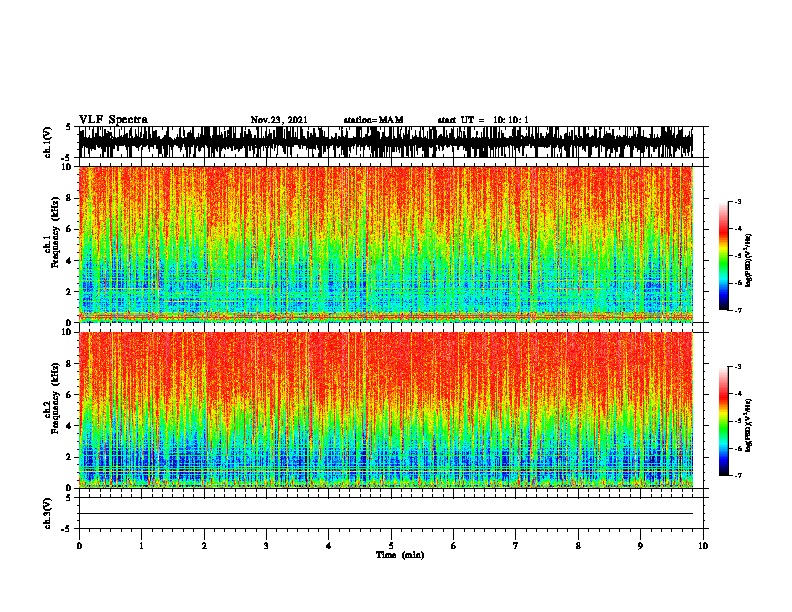
Task: Select the "Time (min)" axis label
Action: (x=400, y=555)
